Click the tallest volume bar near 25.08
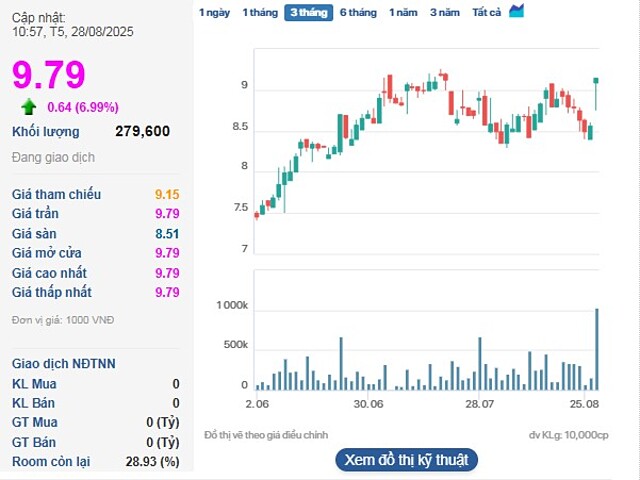This screenshot has height=480, width=640. 597,348
